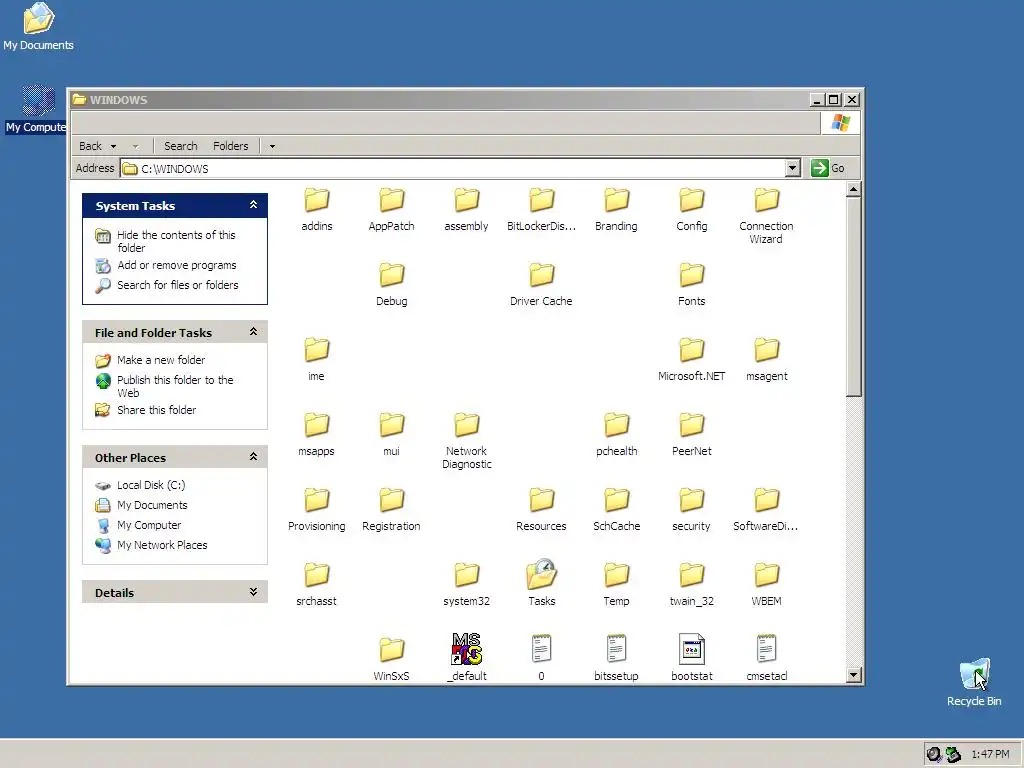Select the assembly folder

tap(466, 209)
